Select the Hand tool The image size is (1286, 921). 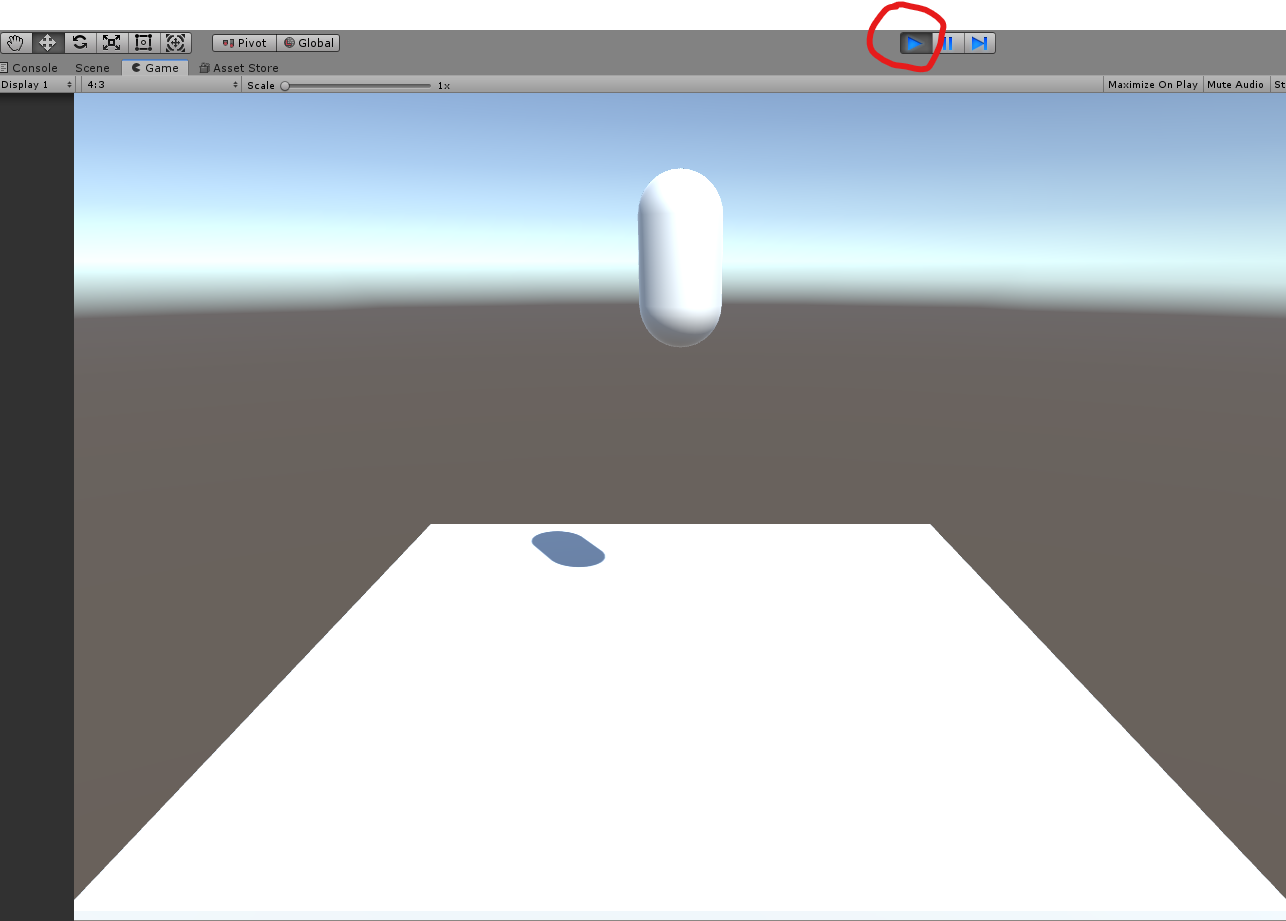15,43
